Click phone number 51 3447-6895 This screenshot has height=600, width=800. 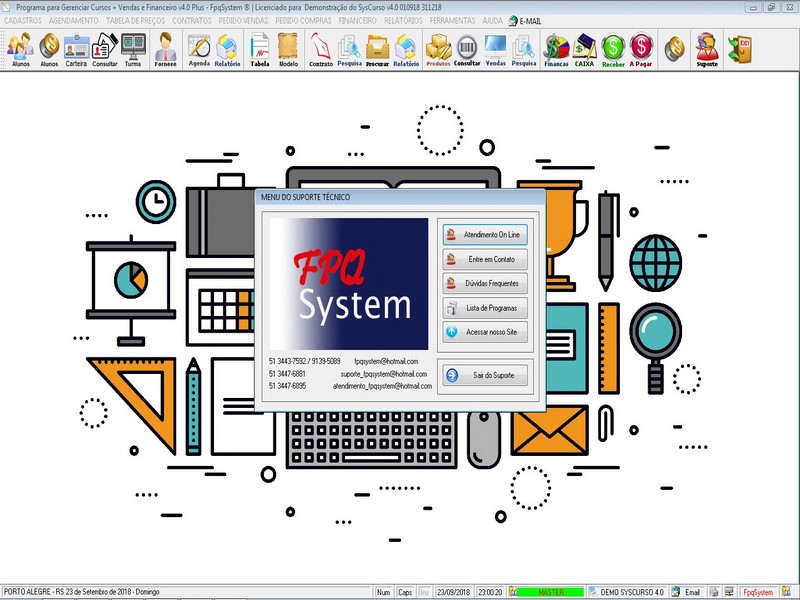pos(287,386)
